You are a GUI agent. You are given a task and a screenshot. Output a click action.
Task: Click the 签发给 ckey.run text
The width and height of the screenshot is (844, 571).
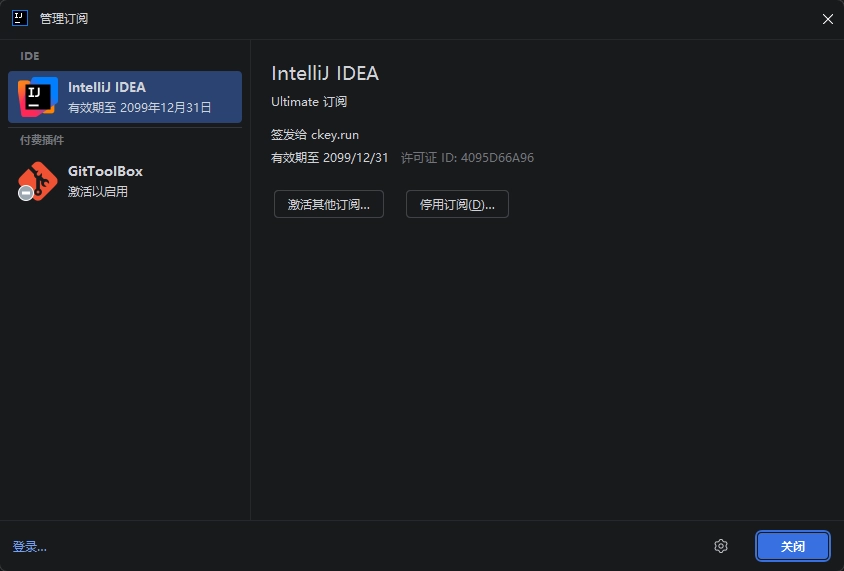point(315,135)
